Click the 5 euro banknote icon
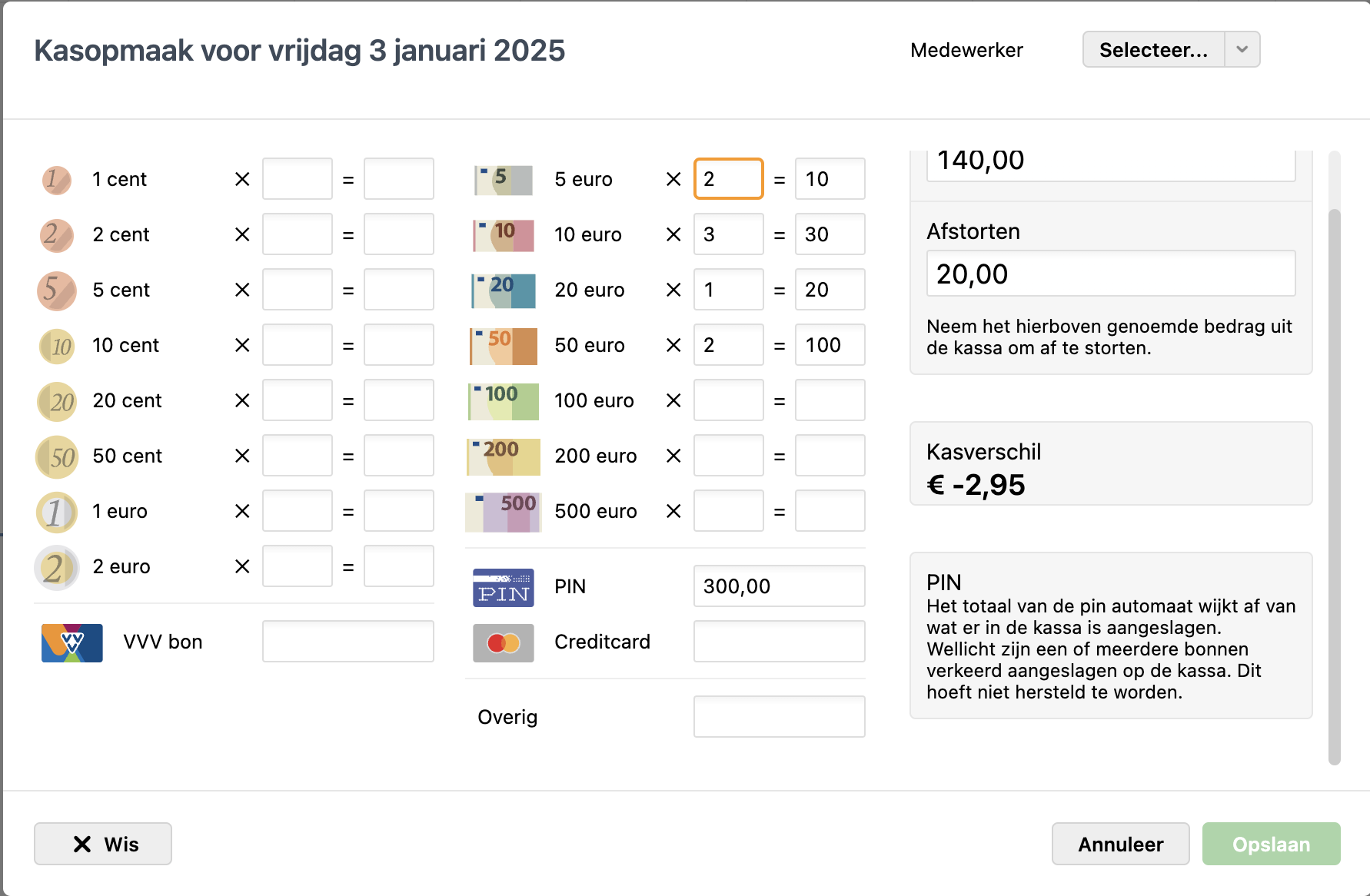The width and height of the screenshot is (1370, 896). pos(503,180)
